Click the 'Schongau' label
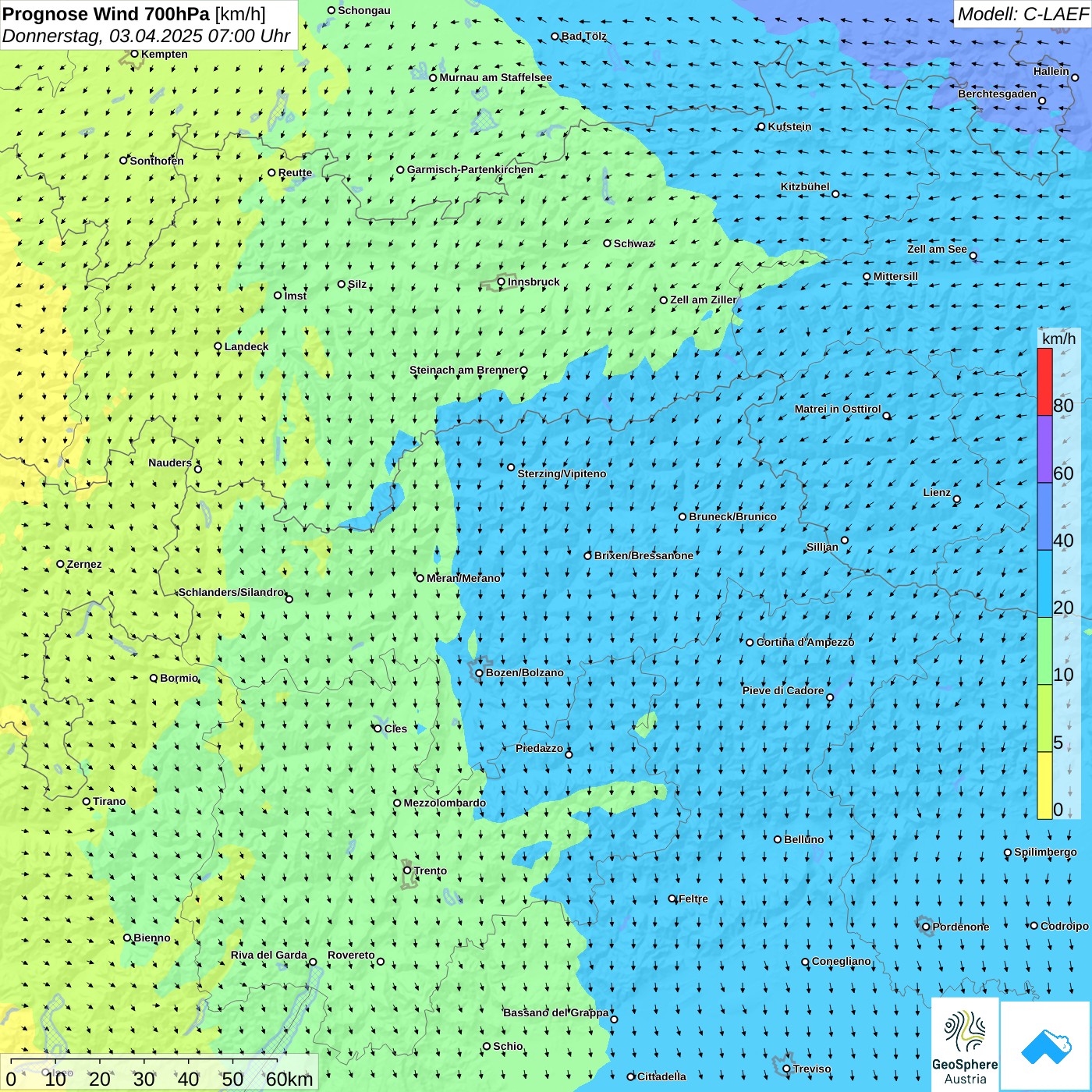This screenshot has width=1092, height=1092. (x=364, y=10)
